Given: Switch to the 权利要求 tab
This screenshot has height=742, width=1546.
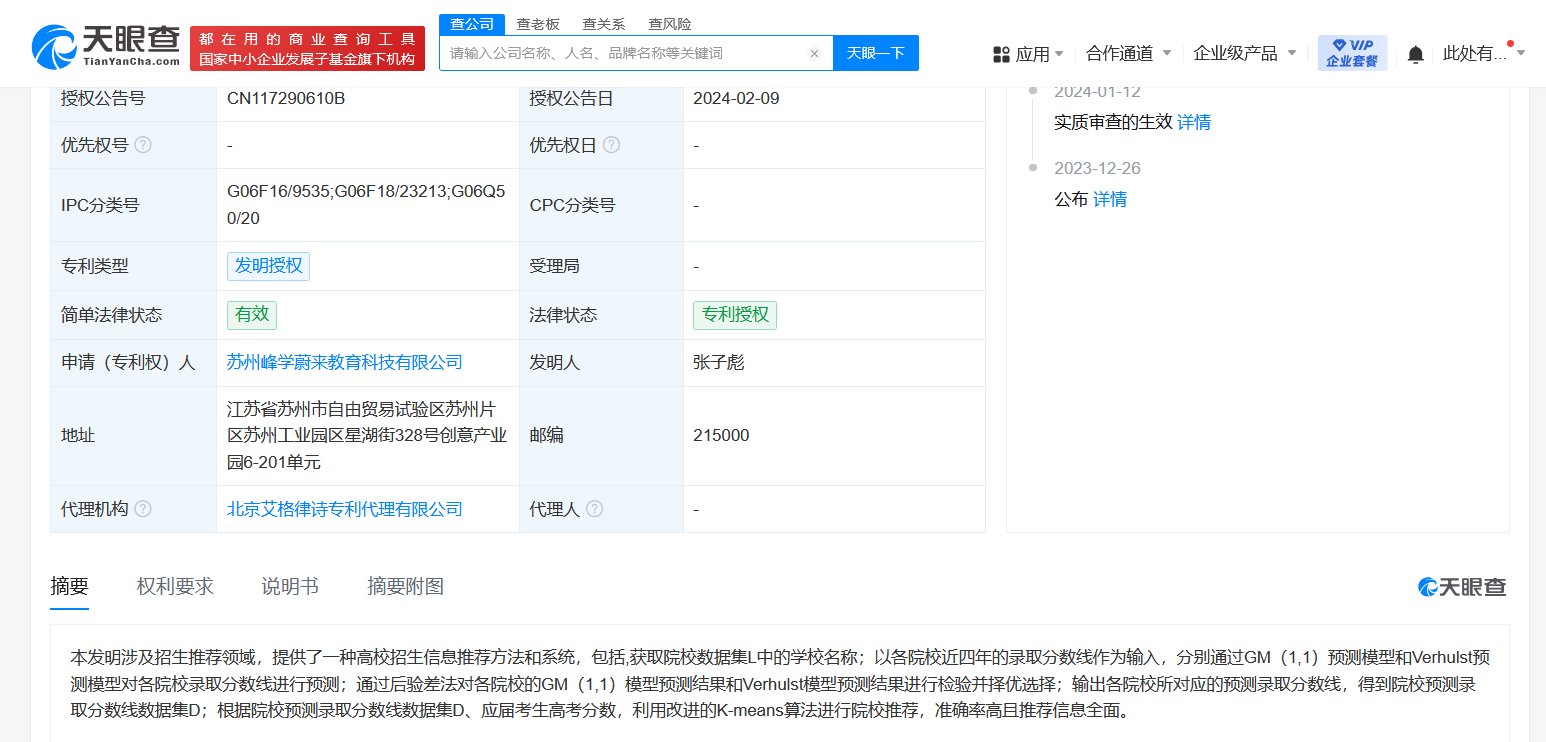Looking at the screenshot, I should [175, 586].
